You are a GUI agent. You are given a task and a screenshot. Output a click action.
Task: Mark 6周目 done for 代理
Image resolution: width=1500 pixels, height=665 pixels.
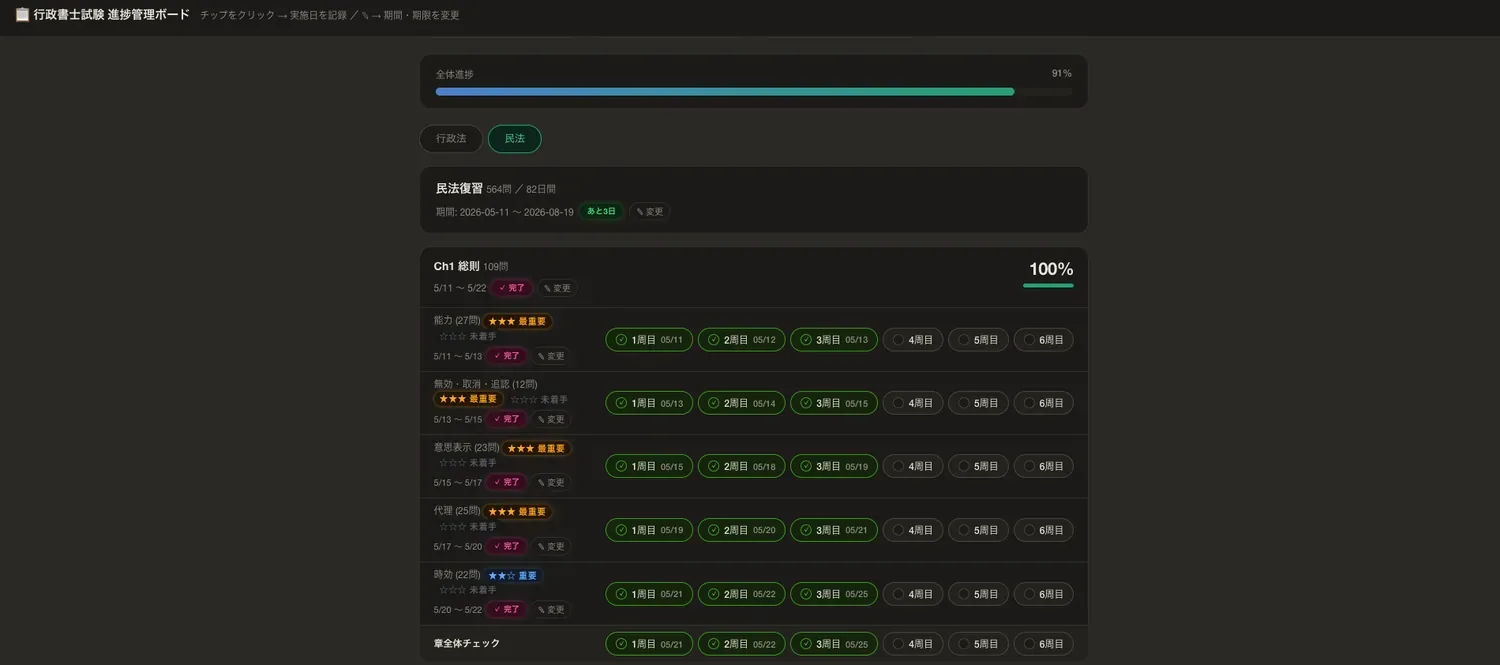click(x=1044, y=530)
